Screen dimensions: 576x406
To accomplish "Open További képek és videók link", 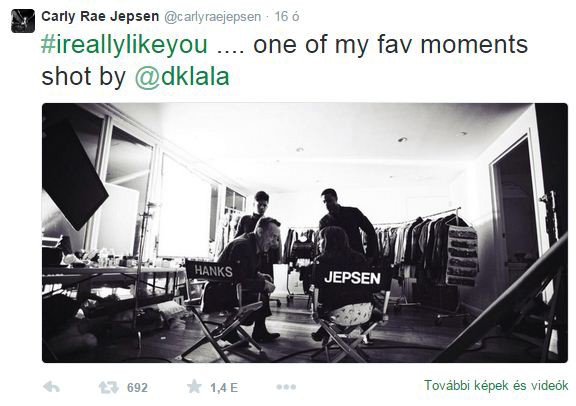I will click(x=496, y=385).
